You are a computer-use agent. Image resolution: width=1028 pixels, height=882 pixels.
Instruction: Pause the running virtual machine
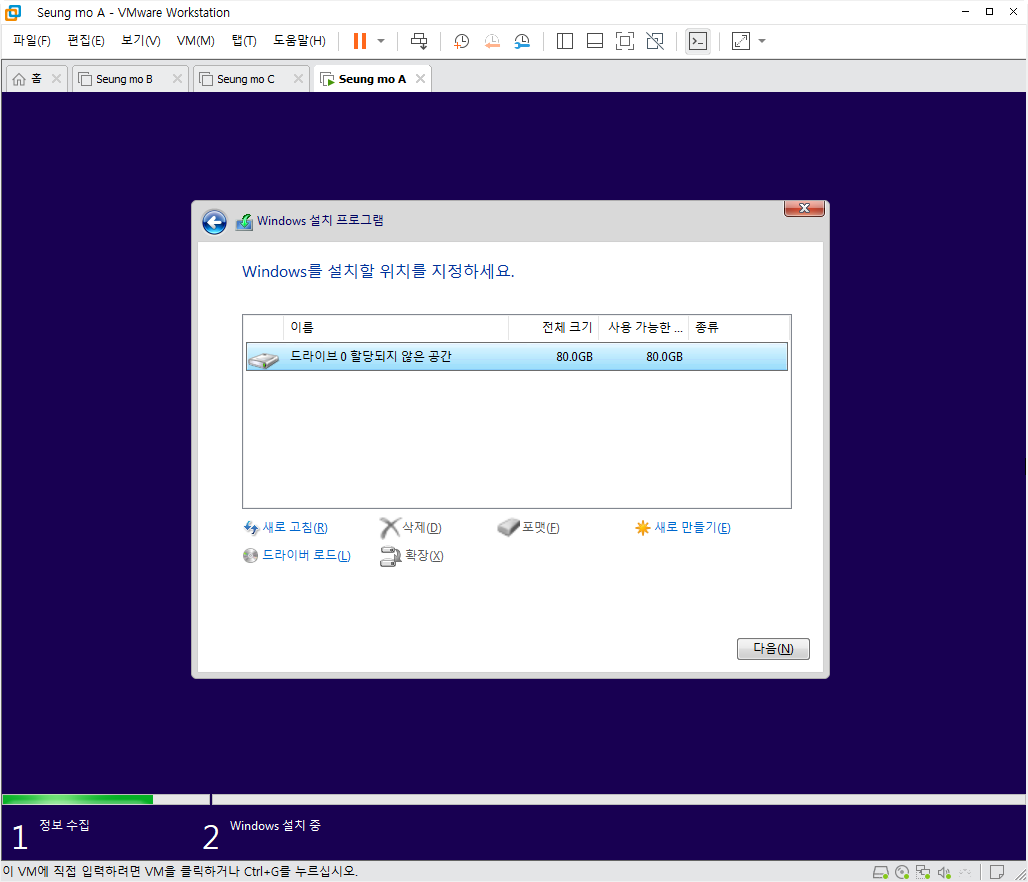(359, 41)
